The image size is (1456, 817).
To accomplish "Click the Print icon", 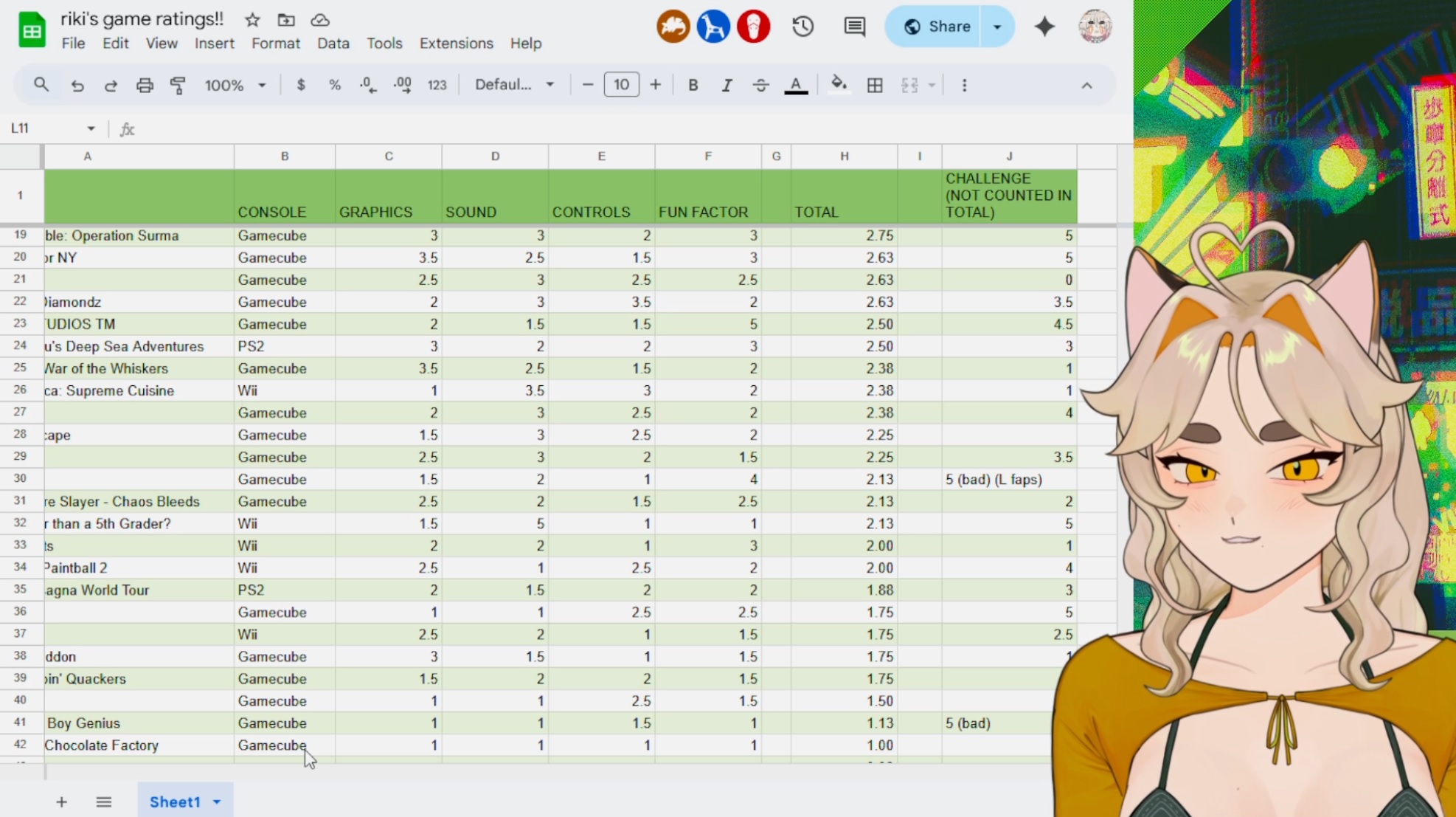I will click(x=145, y=86).
